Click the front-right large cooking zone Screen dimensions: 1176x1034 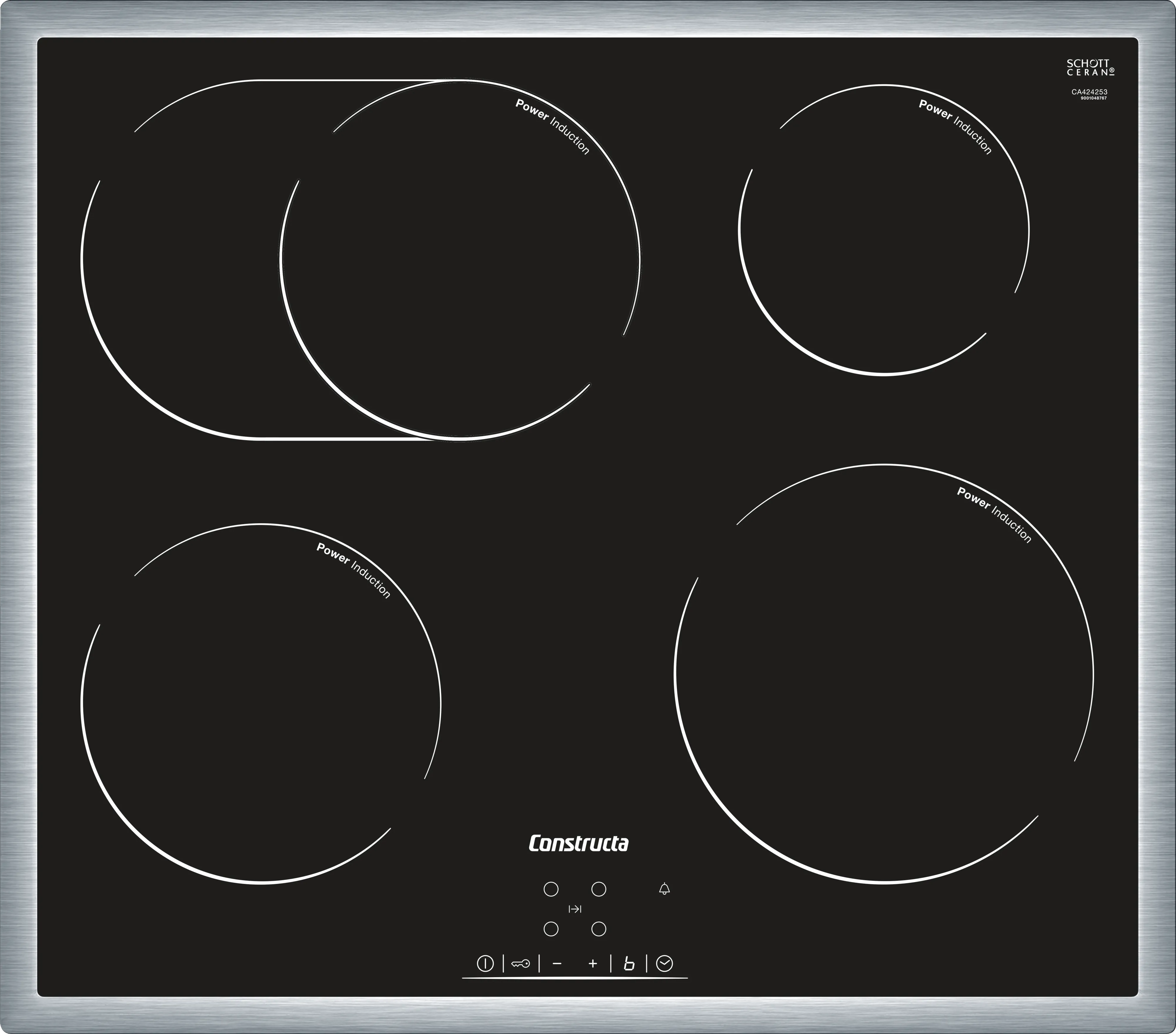point(884,673)
